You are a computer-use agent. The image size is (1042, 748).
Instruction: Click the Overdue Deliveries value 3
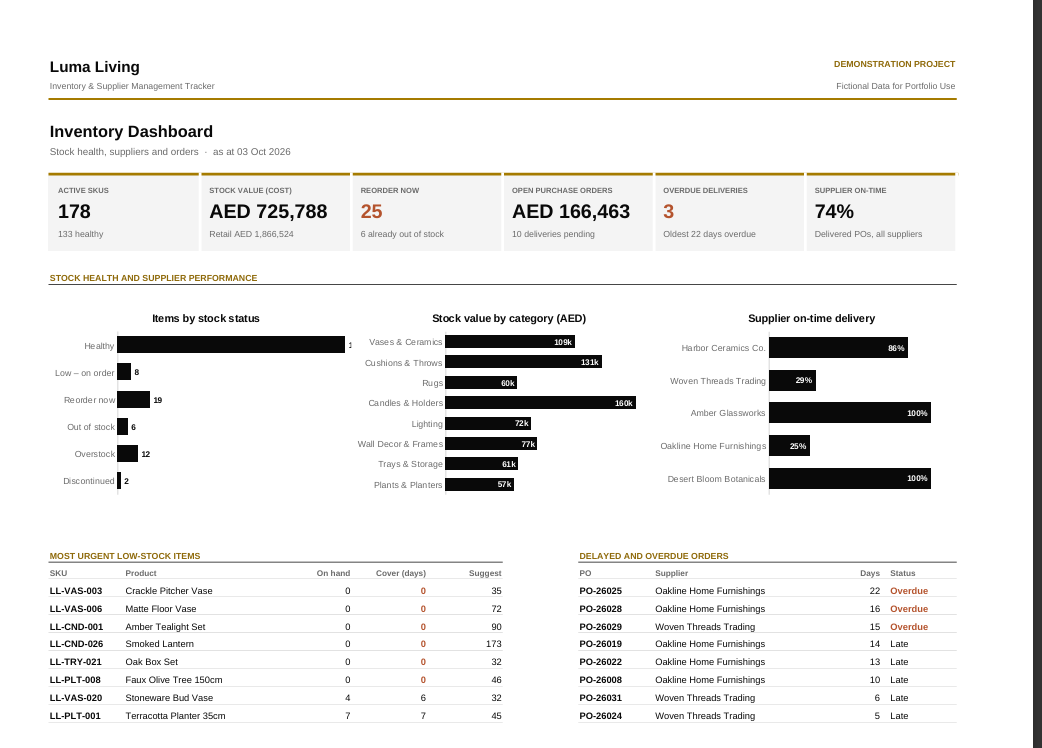(x=669, y=211)
